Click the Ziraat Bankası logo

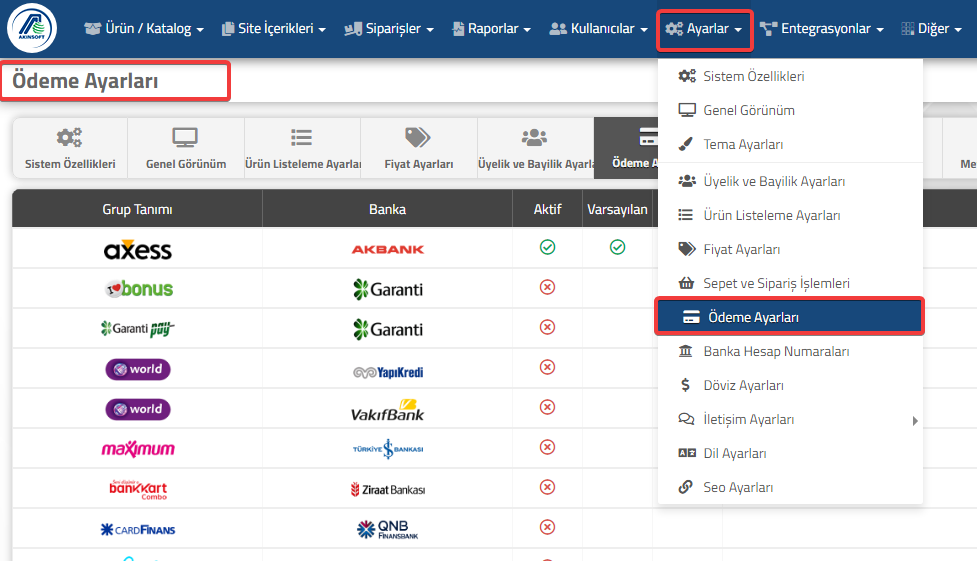click(x=388, y=489)
